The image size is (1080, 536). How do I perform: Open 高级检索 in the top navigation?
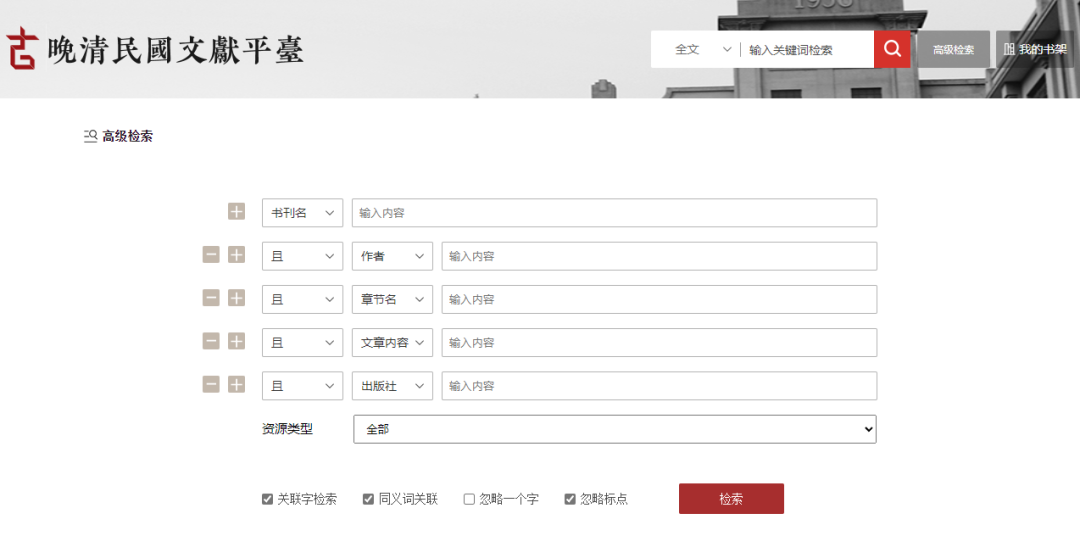pyautogui.click(x=953, y=49)
